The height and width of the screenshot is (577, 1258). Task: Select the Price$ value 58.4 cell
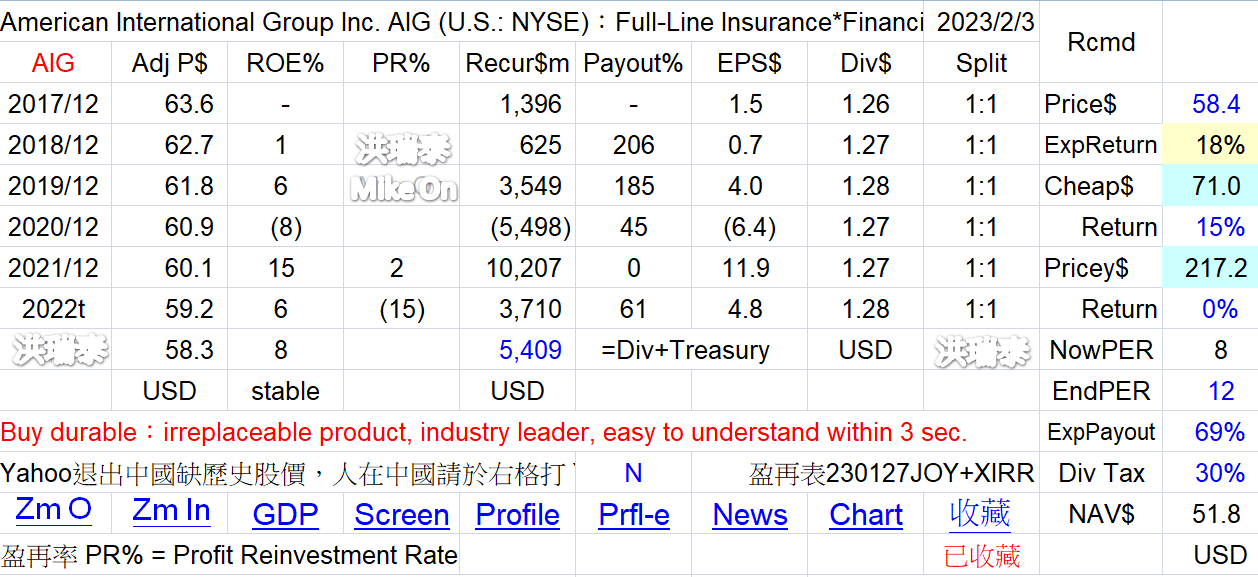tap(1209, 104)
